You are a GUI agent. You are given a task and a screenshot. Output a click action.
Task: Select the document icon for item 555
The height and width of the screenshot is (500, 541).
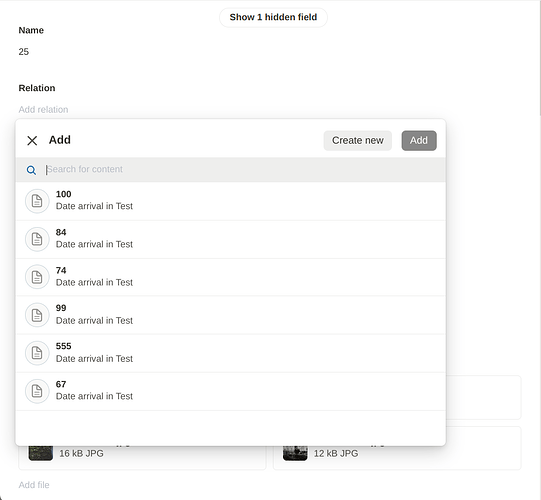tap(37, 353)
